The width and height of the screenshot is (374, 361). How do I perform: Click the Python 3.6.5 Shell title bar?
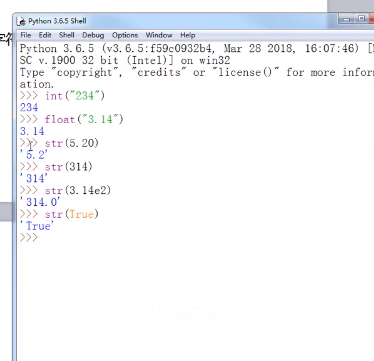click(x=177, y=21)
